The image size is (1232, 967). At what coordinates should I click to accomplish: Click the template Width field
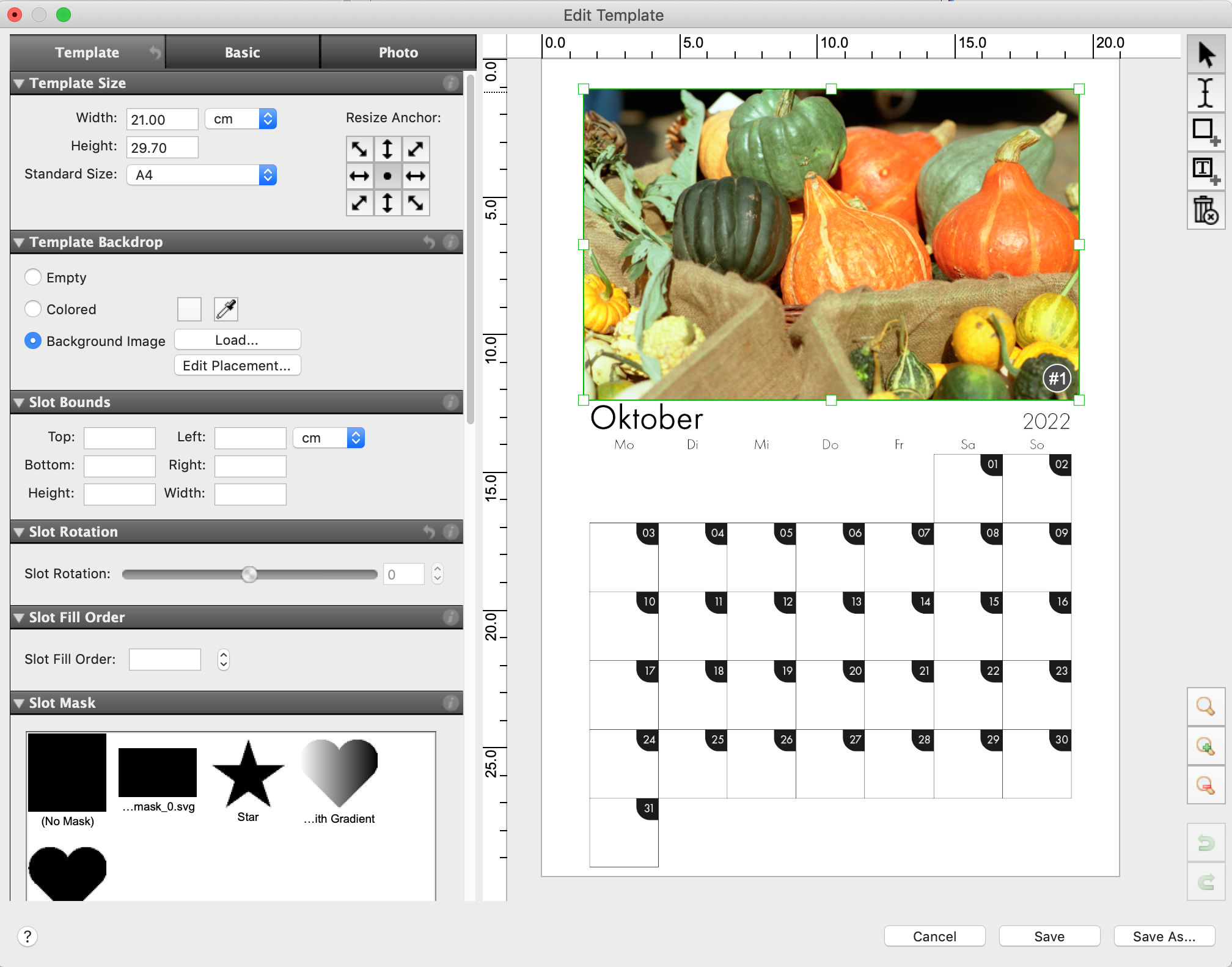pyautogui.click(x=163, y=119)
